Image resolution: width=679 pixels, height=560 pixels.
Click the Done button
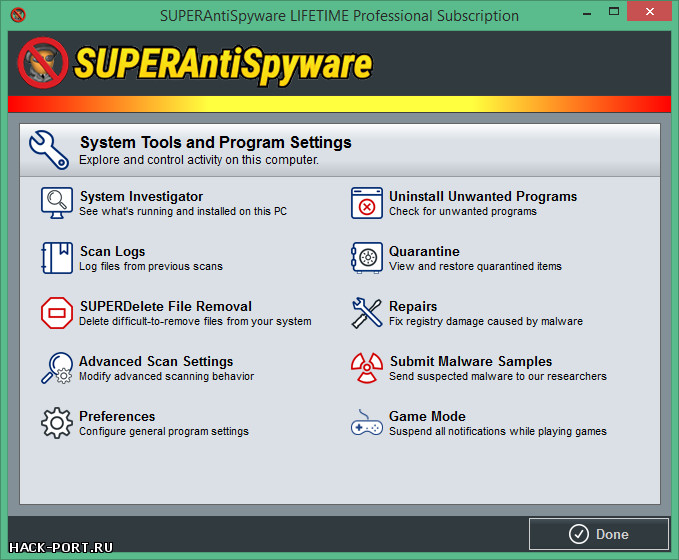click(x=599, y=534)
